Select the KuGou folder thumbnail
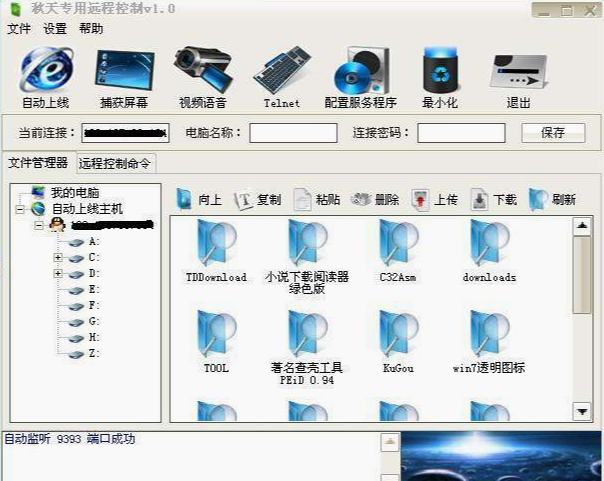 point(398,335)
